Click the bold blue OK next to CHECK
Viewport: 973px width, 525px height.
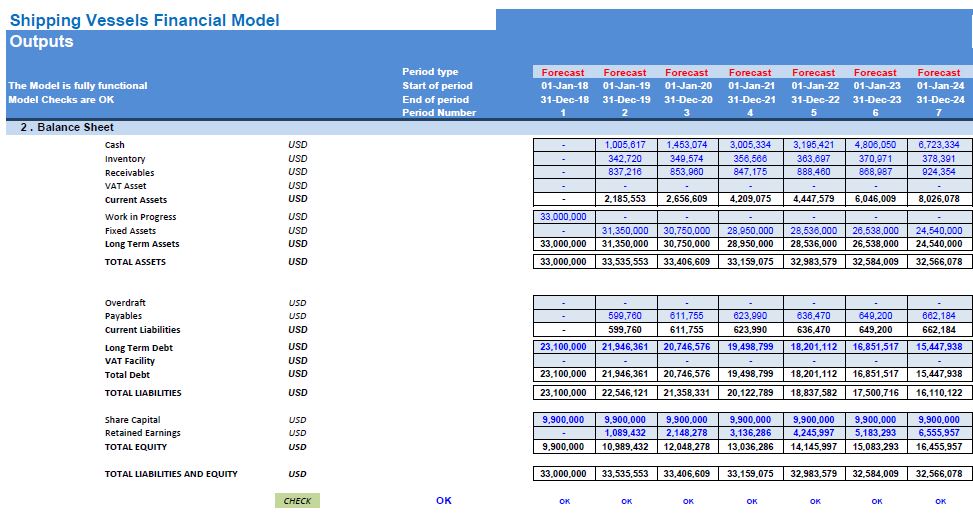point(444,501)
